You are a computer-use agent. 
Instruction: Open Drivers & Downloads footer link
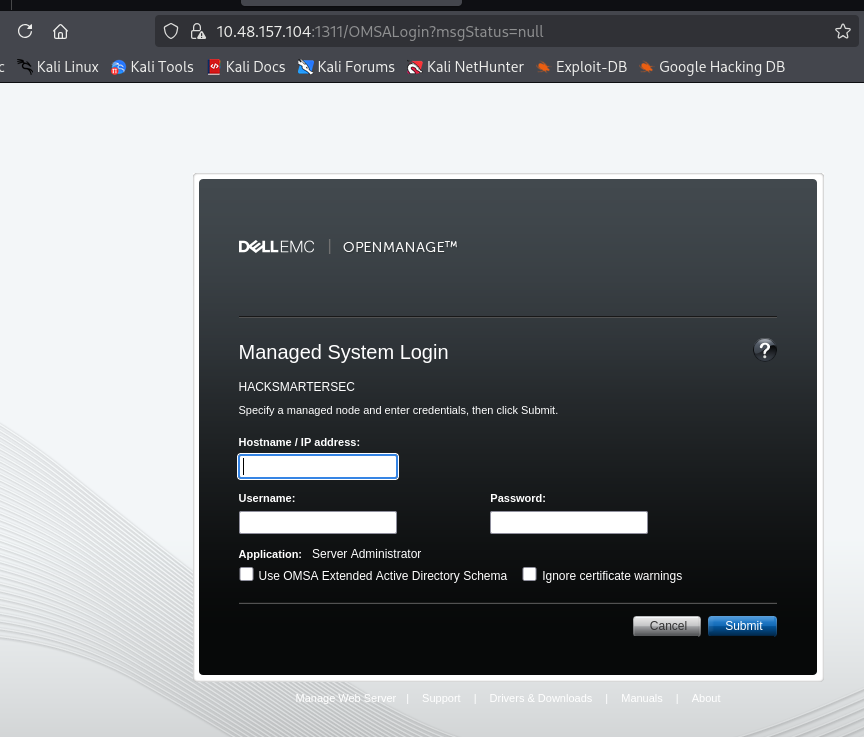(x=540, y=698)
